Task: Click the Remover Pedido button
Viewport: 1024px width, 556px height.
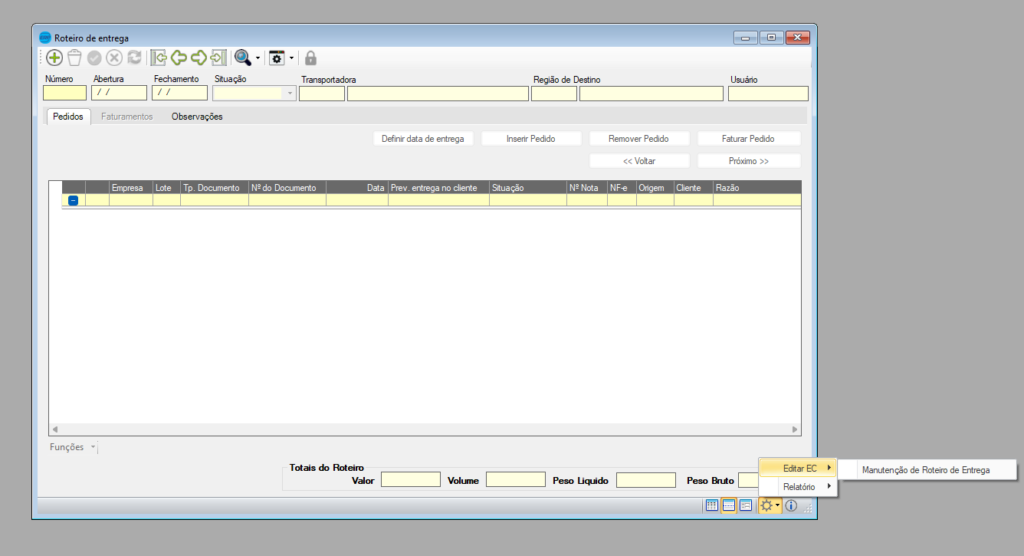Action: (639, 139)
